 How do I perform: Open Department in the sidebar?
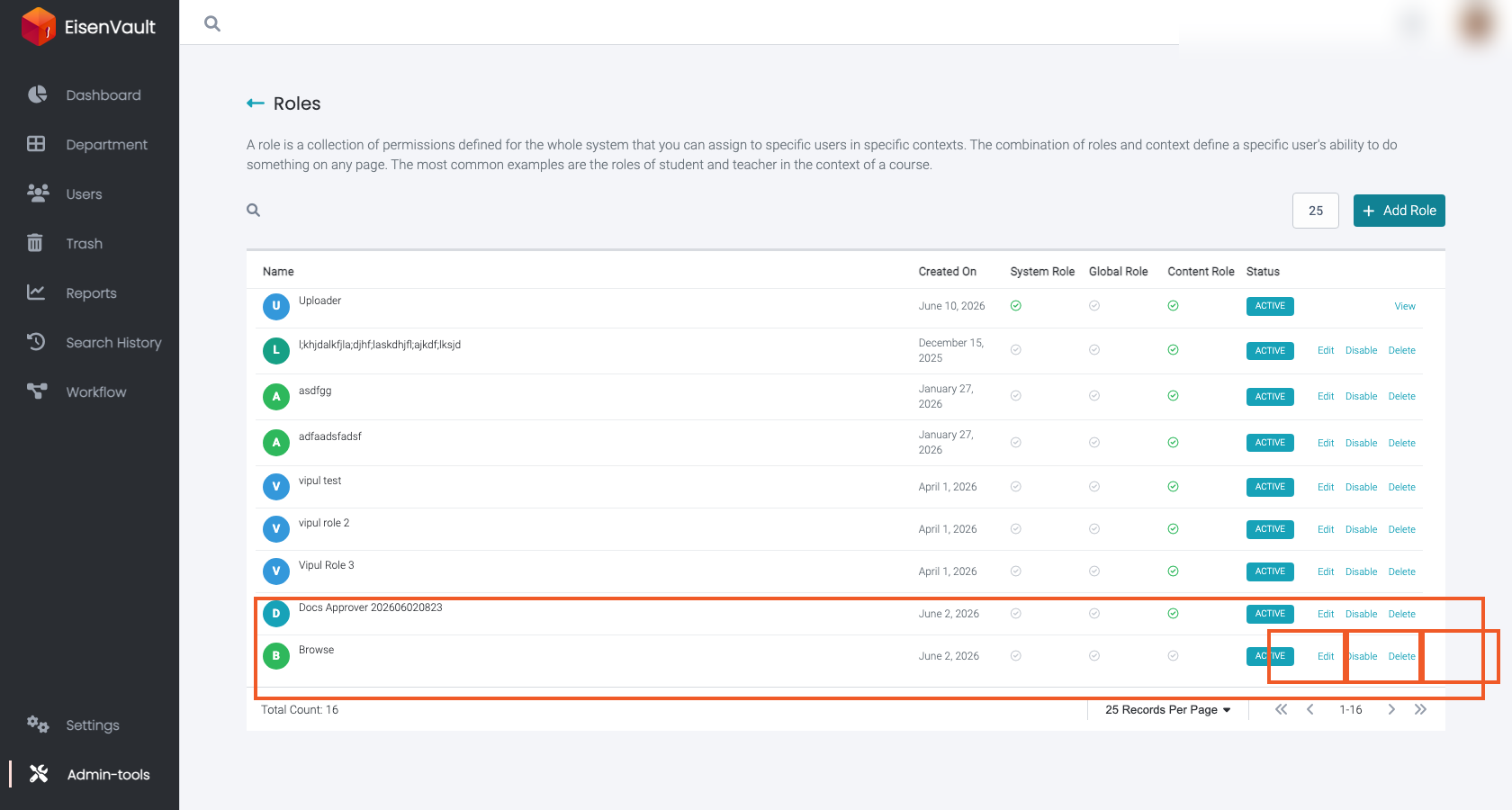(89, 144)
